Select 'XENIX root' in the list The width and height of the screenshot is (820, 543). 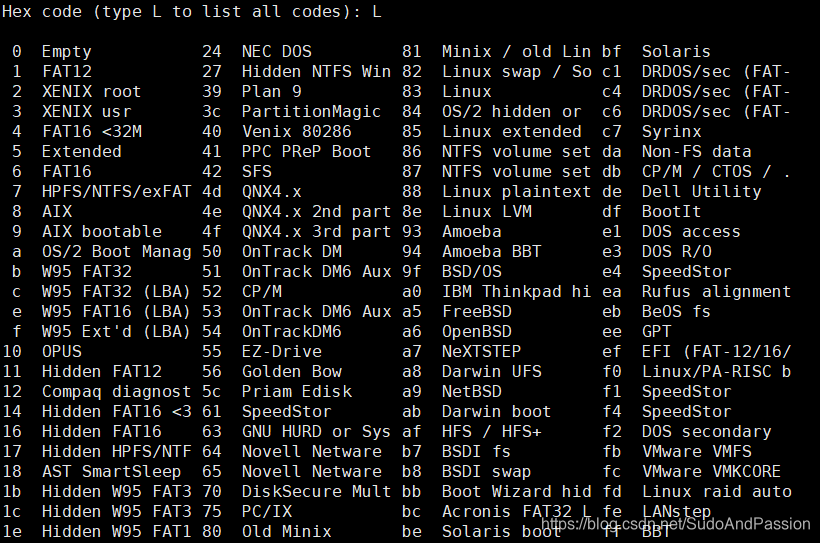point(92,92)
